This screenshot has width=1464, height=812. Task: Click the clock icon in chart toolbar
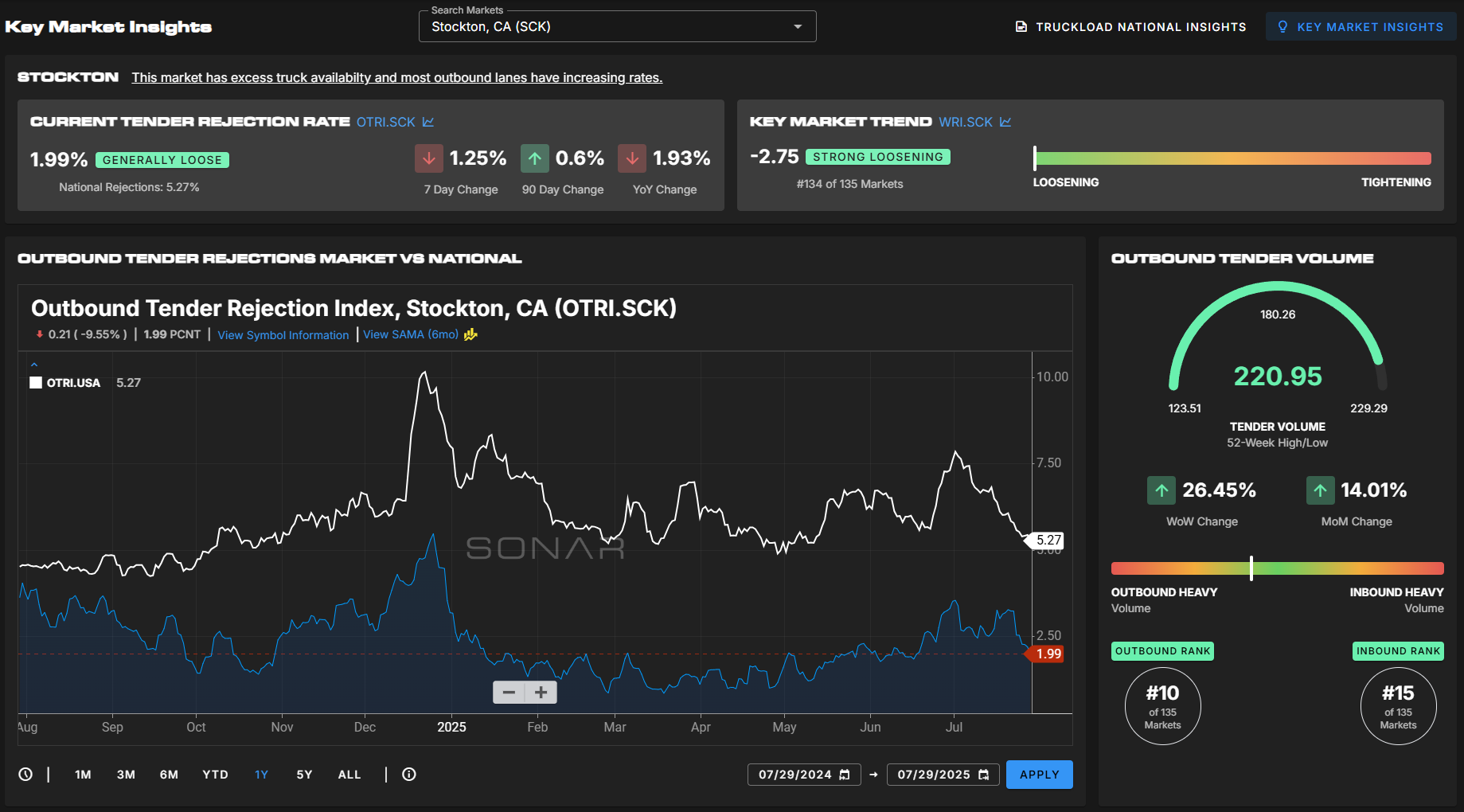click(25, 775)
